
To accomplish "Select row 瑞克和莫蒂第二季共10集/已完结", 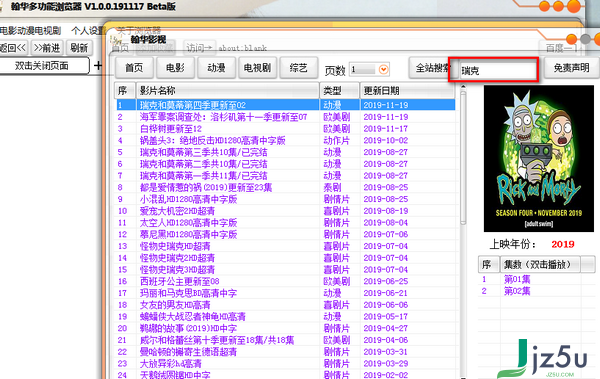I will tap(285, 164).
